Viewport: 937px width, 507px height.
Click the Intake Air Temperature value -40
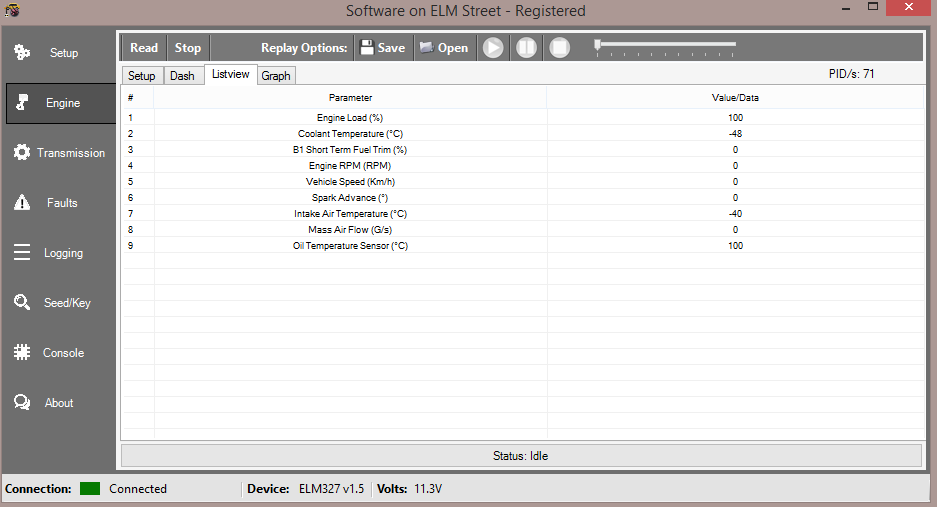tap(735, 213)
